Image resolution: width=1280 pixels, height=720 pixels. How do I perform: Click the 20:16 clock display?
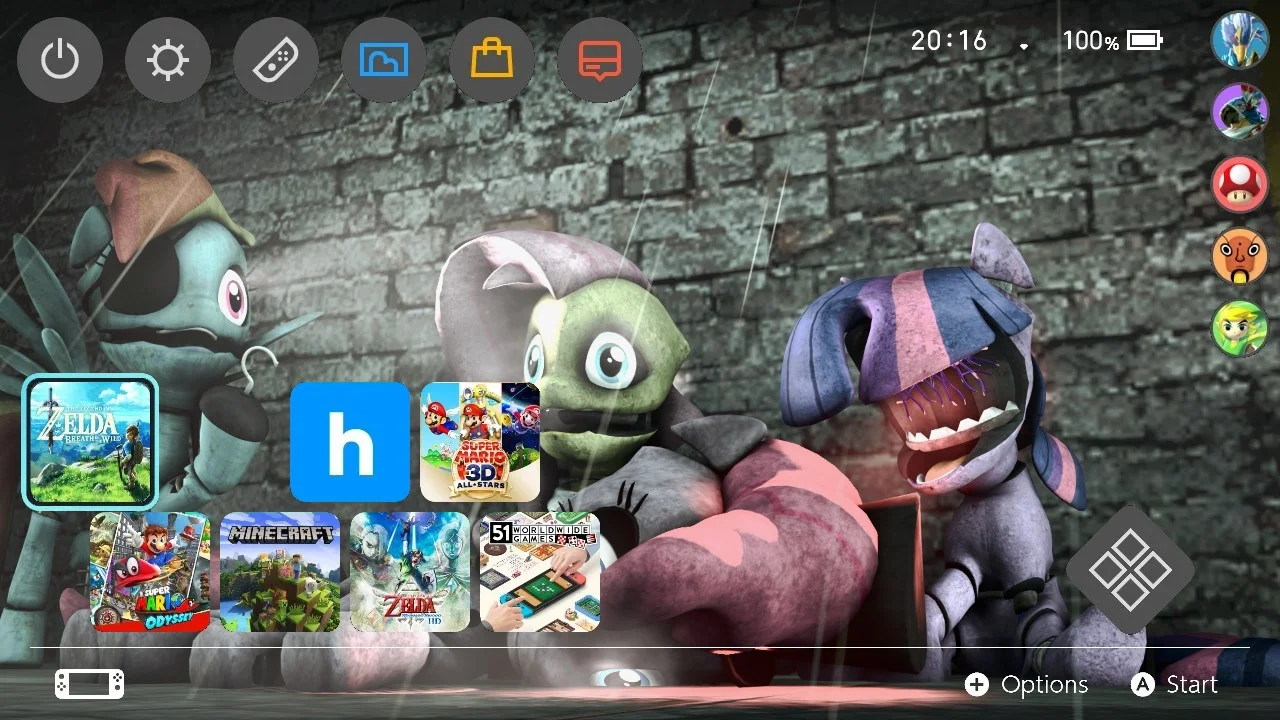949,40
